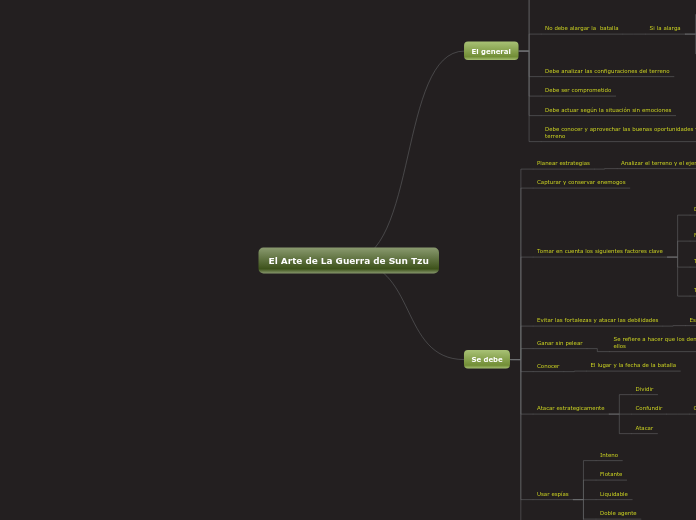Click the Conocer topic
Image resolution: width=696 pixels, height=520 pixels.
tap(548, 366)
